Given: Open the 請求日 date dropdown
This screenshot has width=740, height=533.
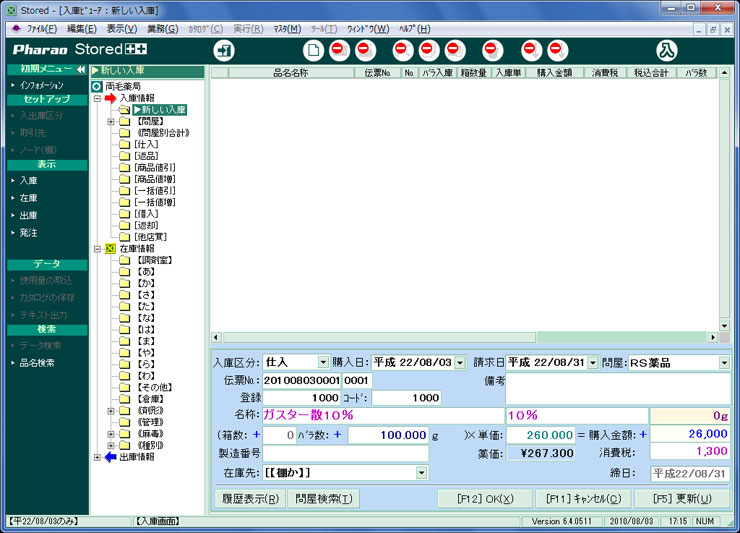Looking at the screenshot, I should coord(593,363).
